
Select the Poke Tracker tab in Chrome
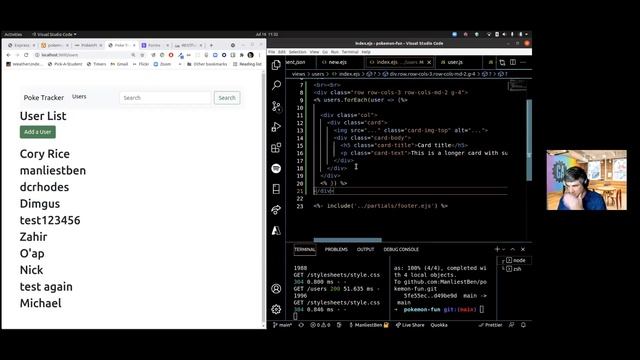pos(121,45)
